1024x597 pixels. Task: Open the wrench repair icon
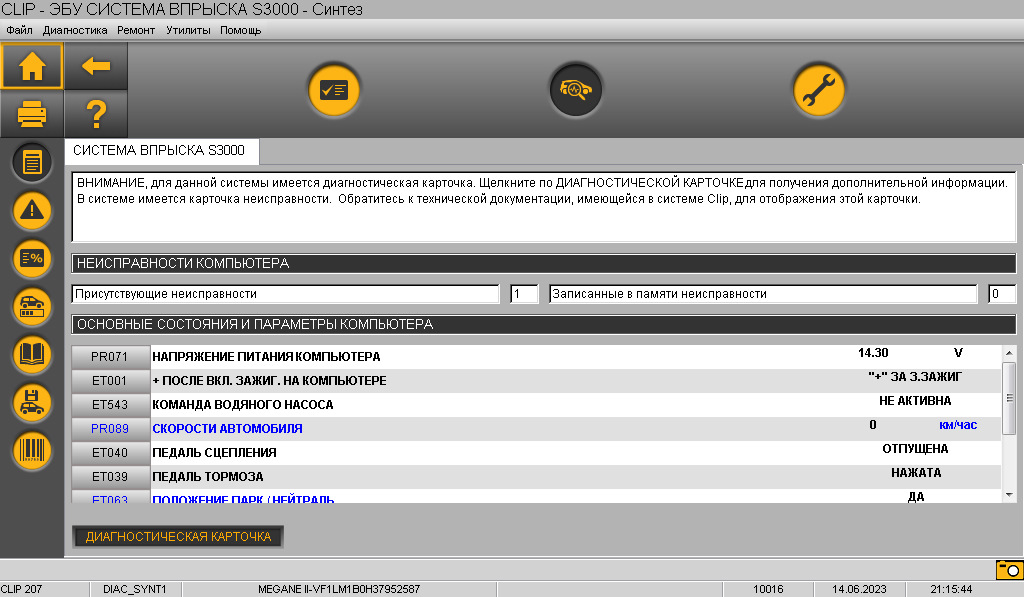pos(818,90)
